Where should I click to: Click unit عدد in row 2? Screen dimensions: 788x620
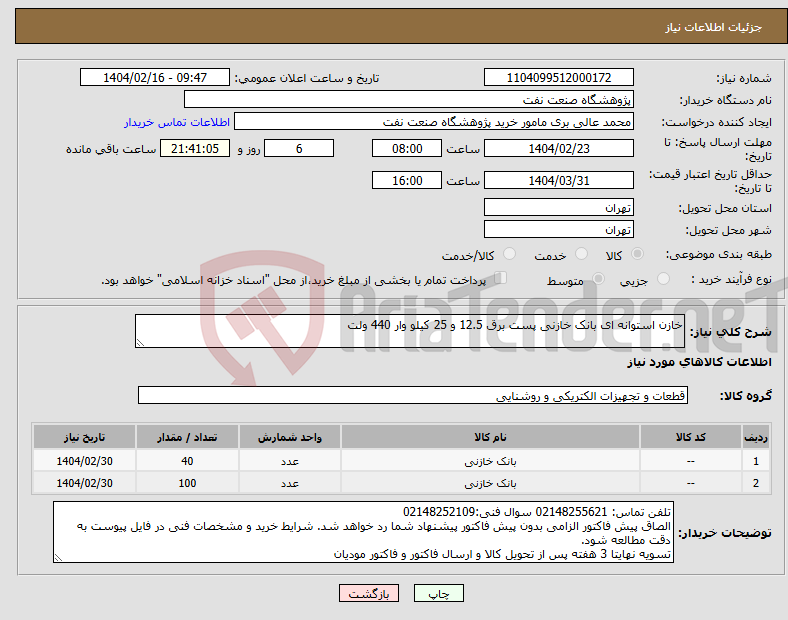point(290,483)
